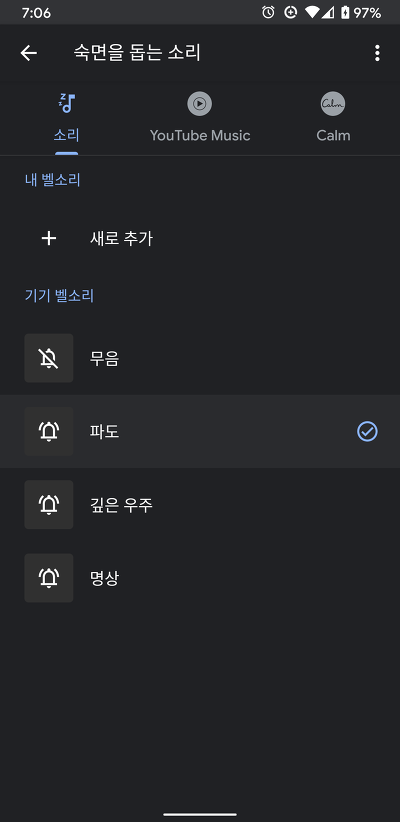Tap the back arrow icon
Image resolution: width=400 pixels, height=822 pixels.
click(28, 53)
